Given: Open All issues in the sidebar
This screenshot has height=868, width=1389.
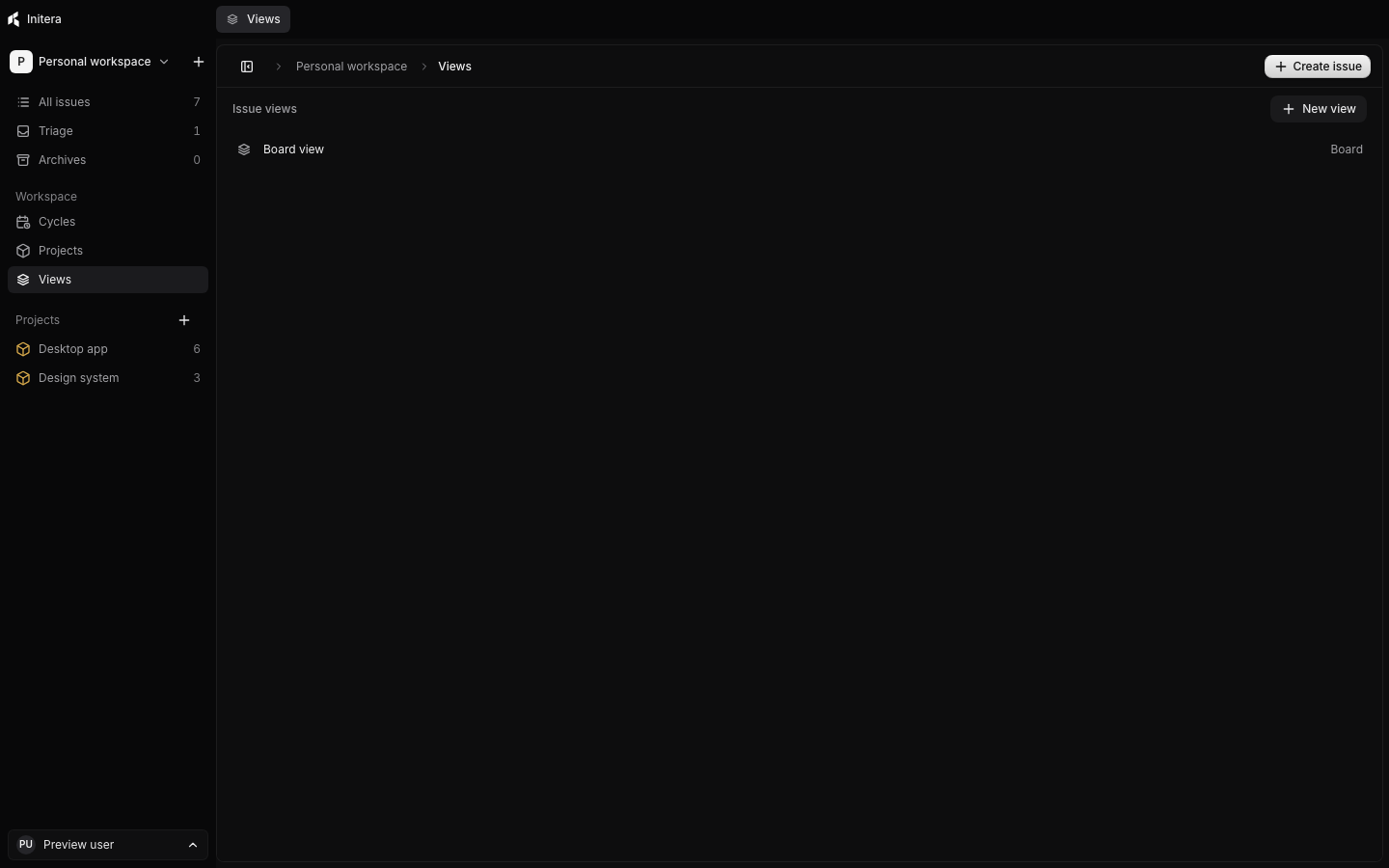Looking at the screenshot, I should [x=108, y=102].
